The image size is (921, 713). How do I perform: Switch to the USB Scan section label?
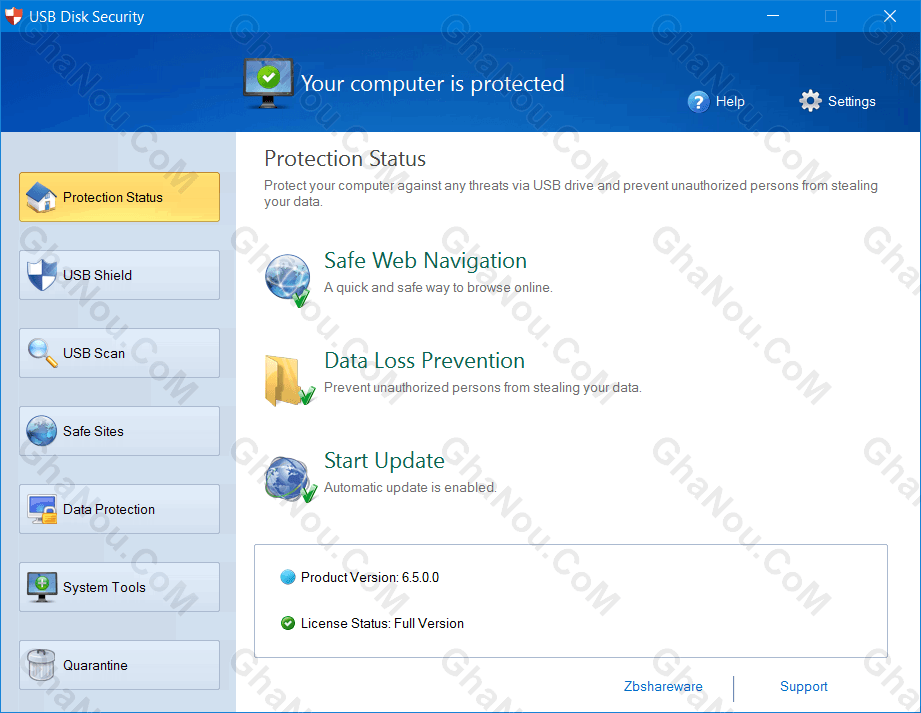pyautogui.click(x=94, y=353)
